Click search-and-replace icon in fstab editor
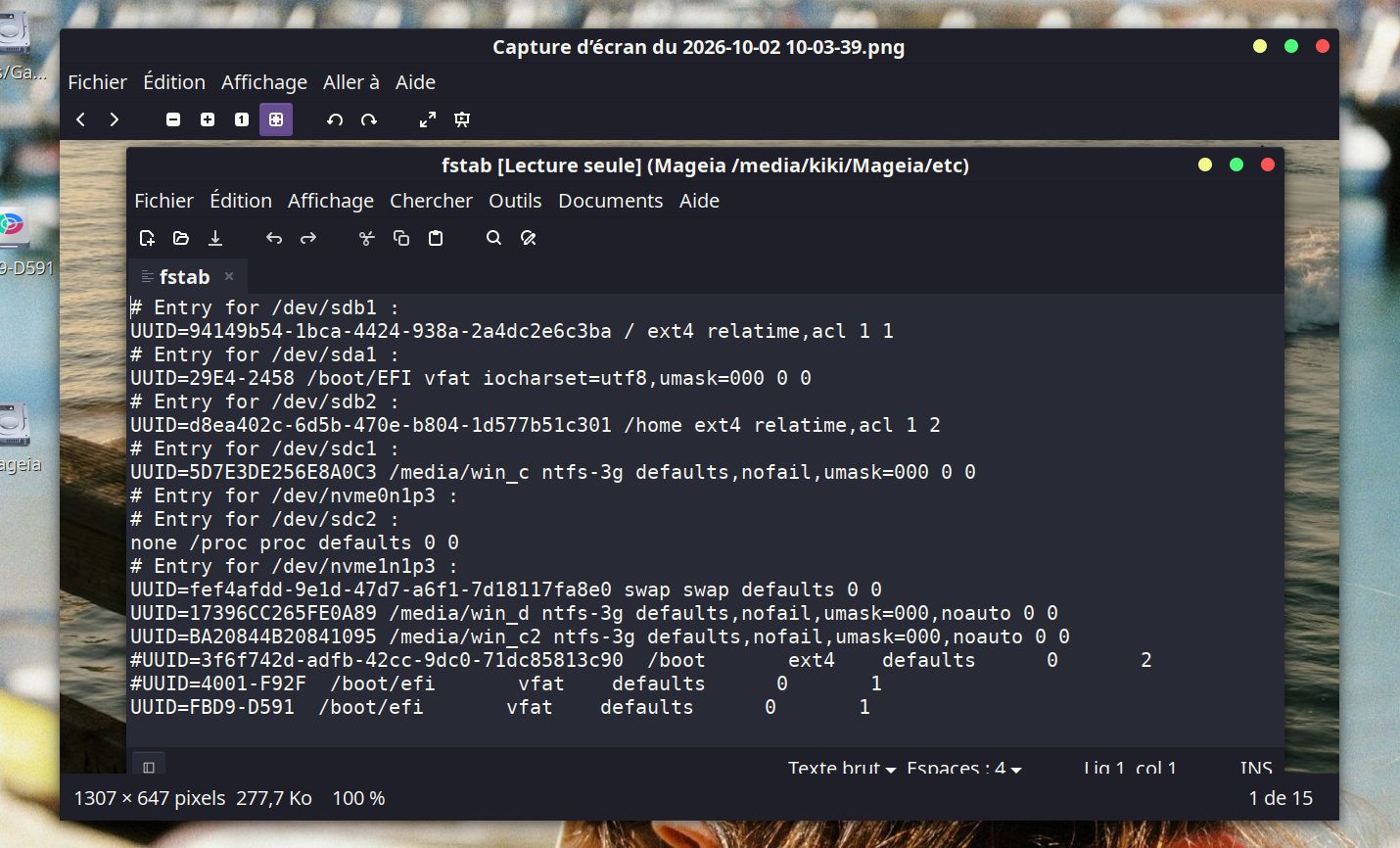The image size is (1400, 848). click(x=529, y=238)
